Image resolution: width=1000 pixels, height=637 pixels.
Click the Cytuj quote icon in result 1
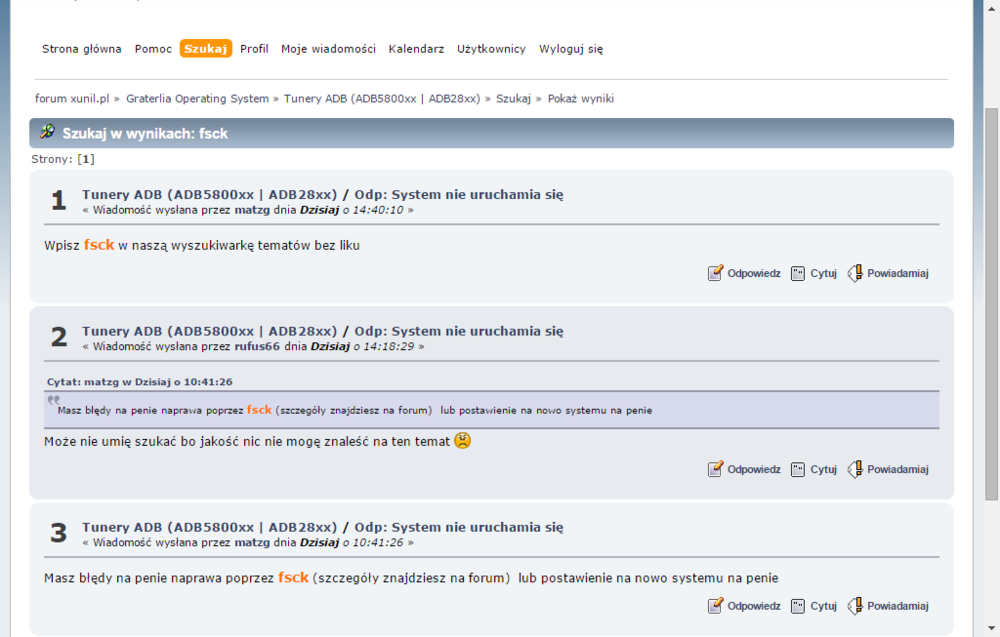[798, 273]
